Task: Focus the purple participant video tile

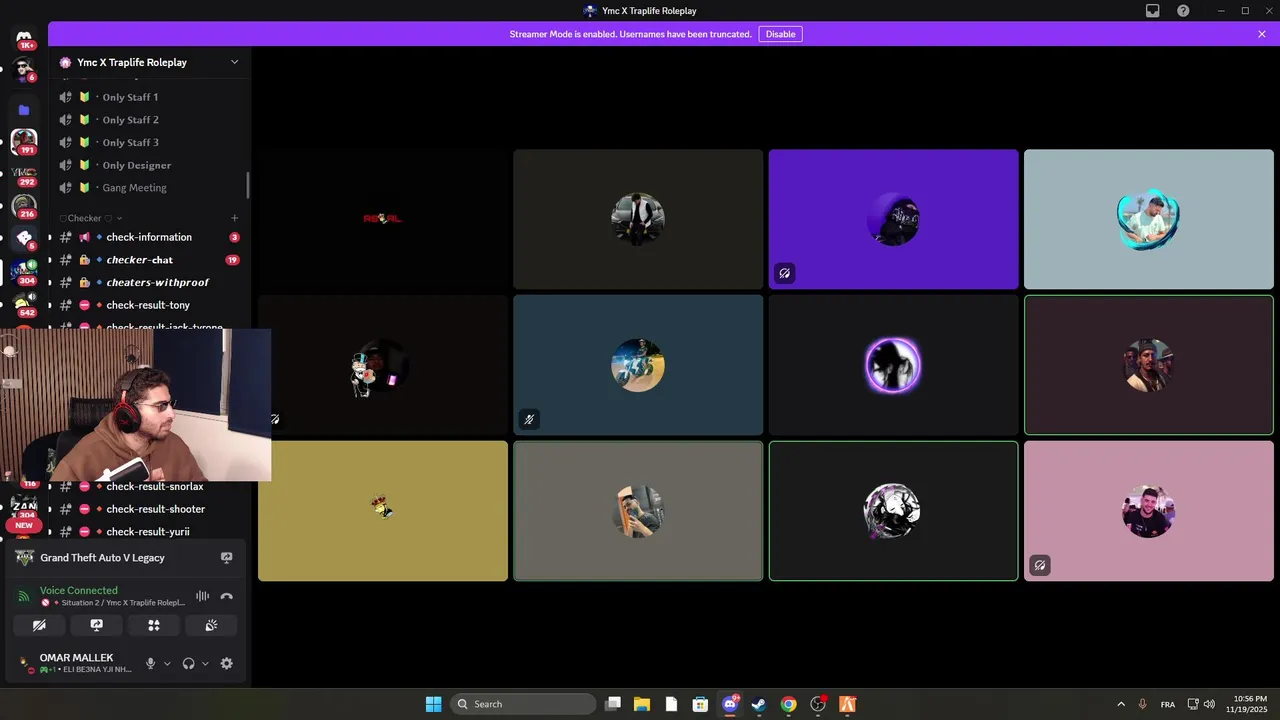Action: [893, 219]
